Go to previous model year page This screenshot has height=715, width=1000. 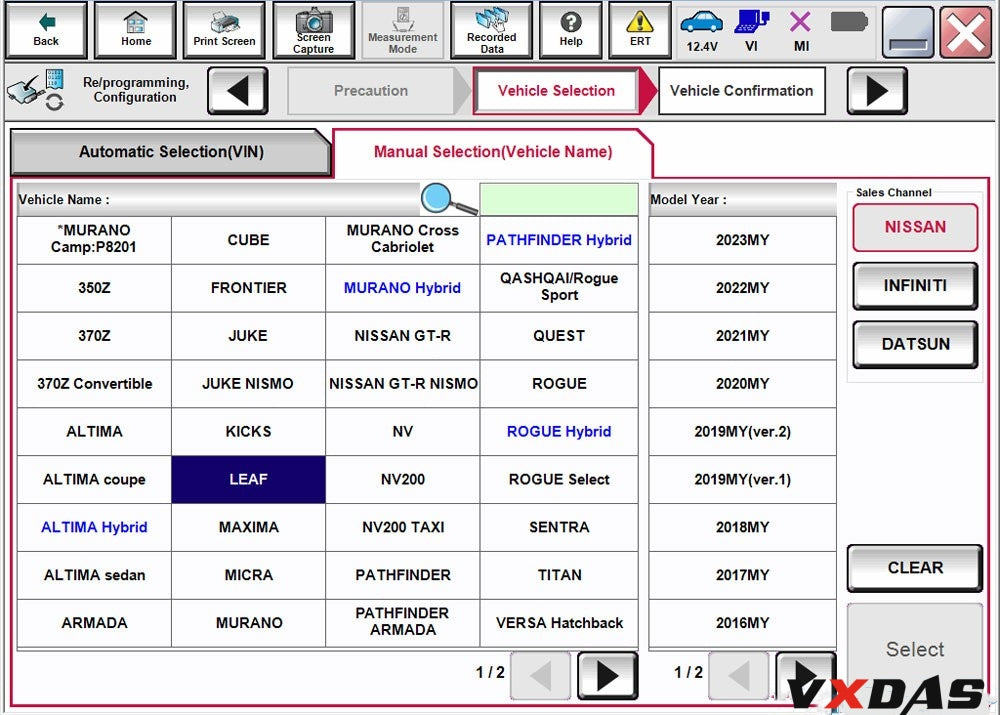coord(739,675)
